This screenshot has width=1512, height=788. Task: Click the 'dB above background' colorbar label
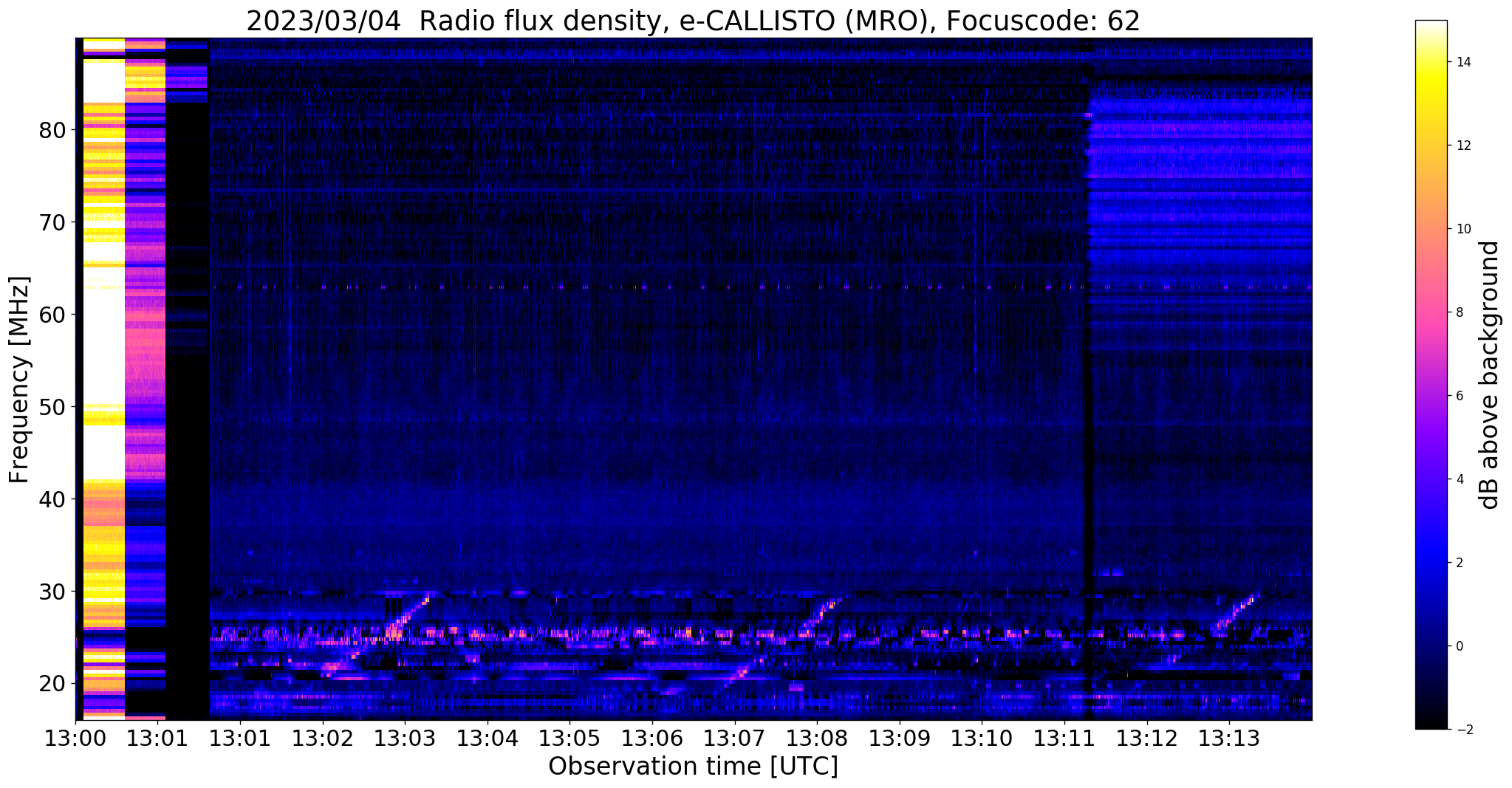point(1490,375)
